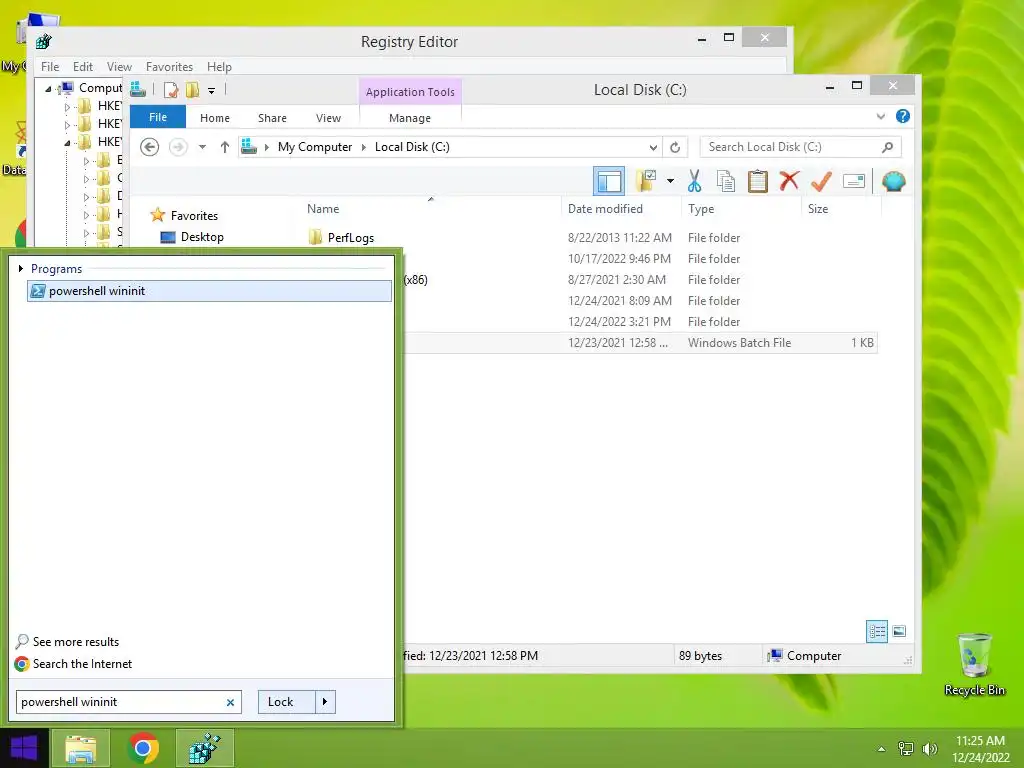This screenshot has width=1024, height=768.
Task: Toggle the navigation pane toolbar button
Action: (609, 181)
